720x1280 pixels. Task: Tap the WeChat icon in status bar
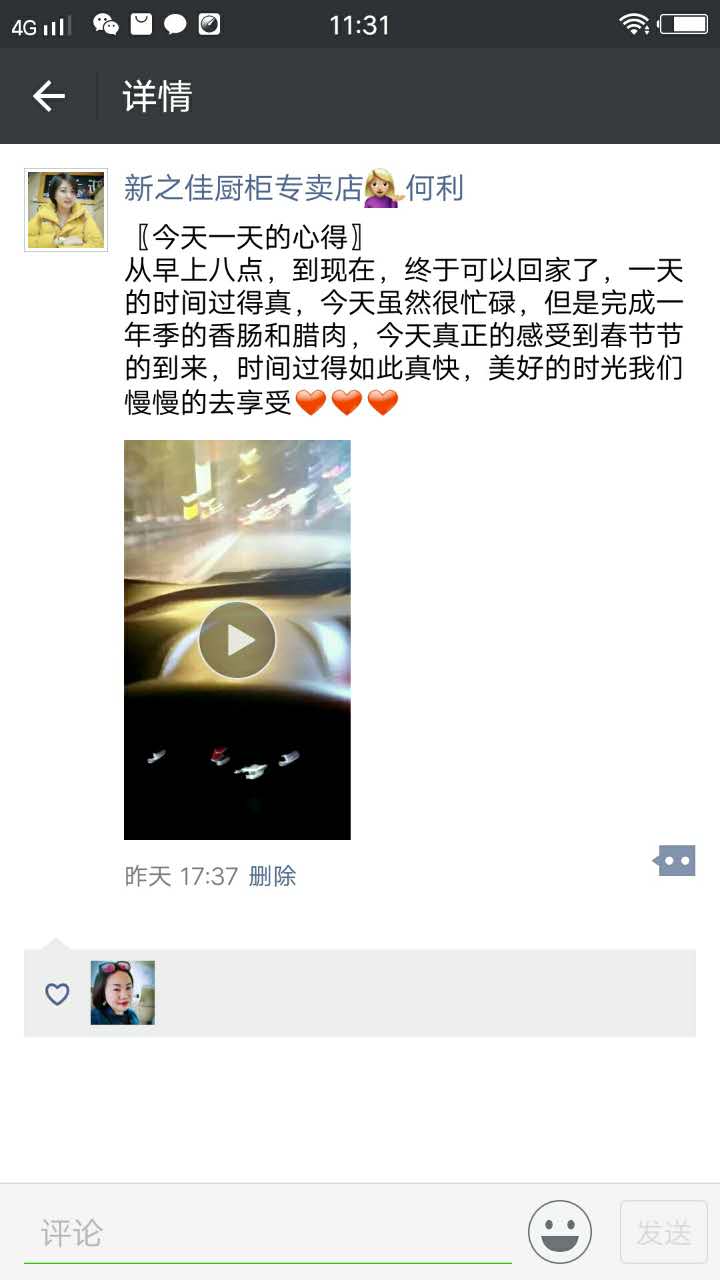coord(105,24)
